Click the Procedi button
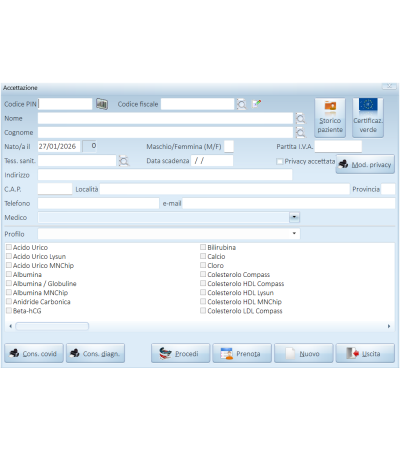Viewport: 400px width, 450px height. point(180,353)
